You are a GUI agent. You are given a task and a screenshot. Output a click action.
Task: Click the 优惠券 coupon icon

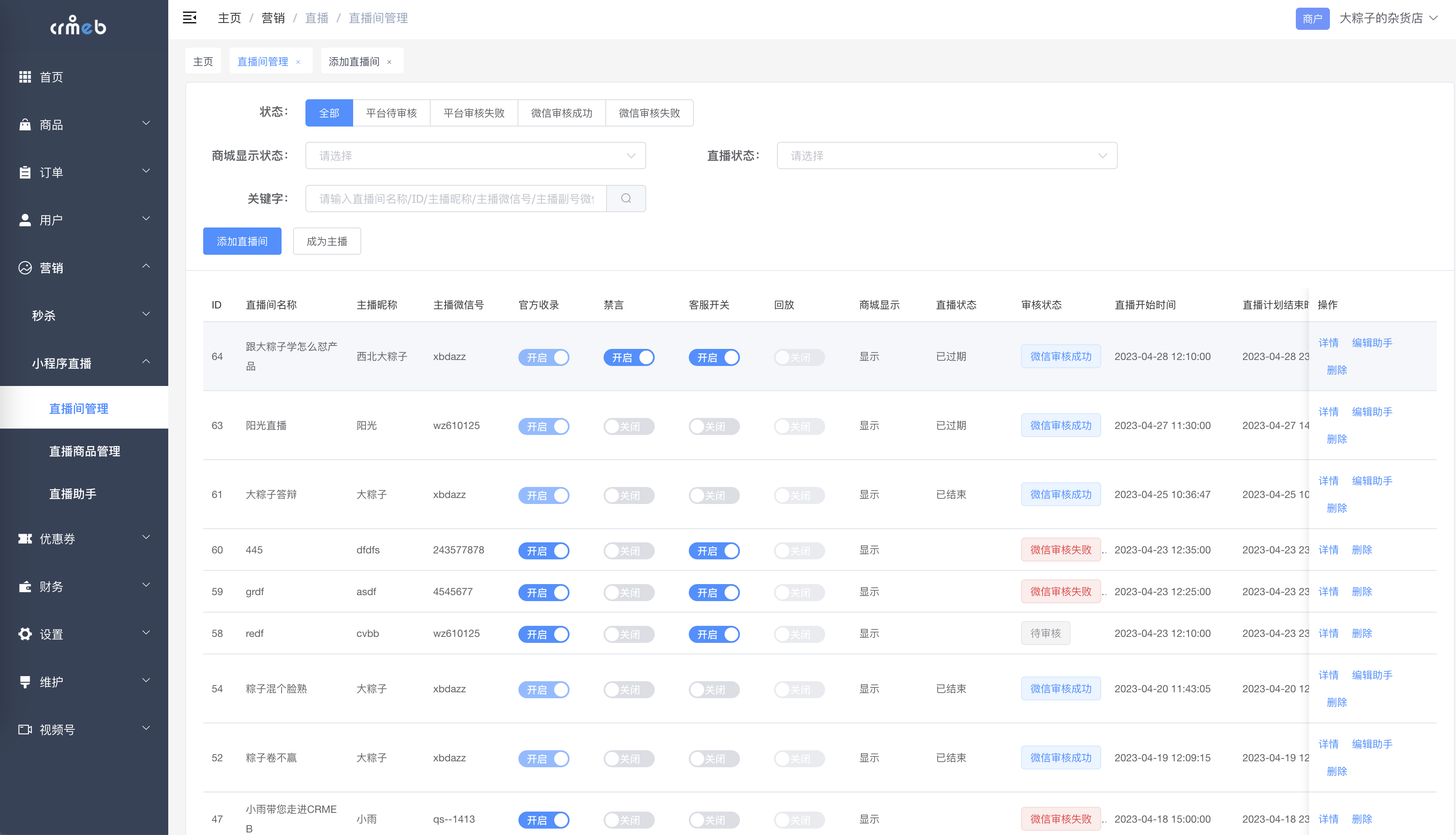[x=25, y=538]
